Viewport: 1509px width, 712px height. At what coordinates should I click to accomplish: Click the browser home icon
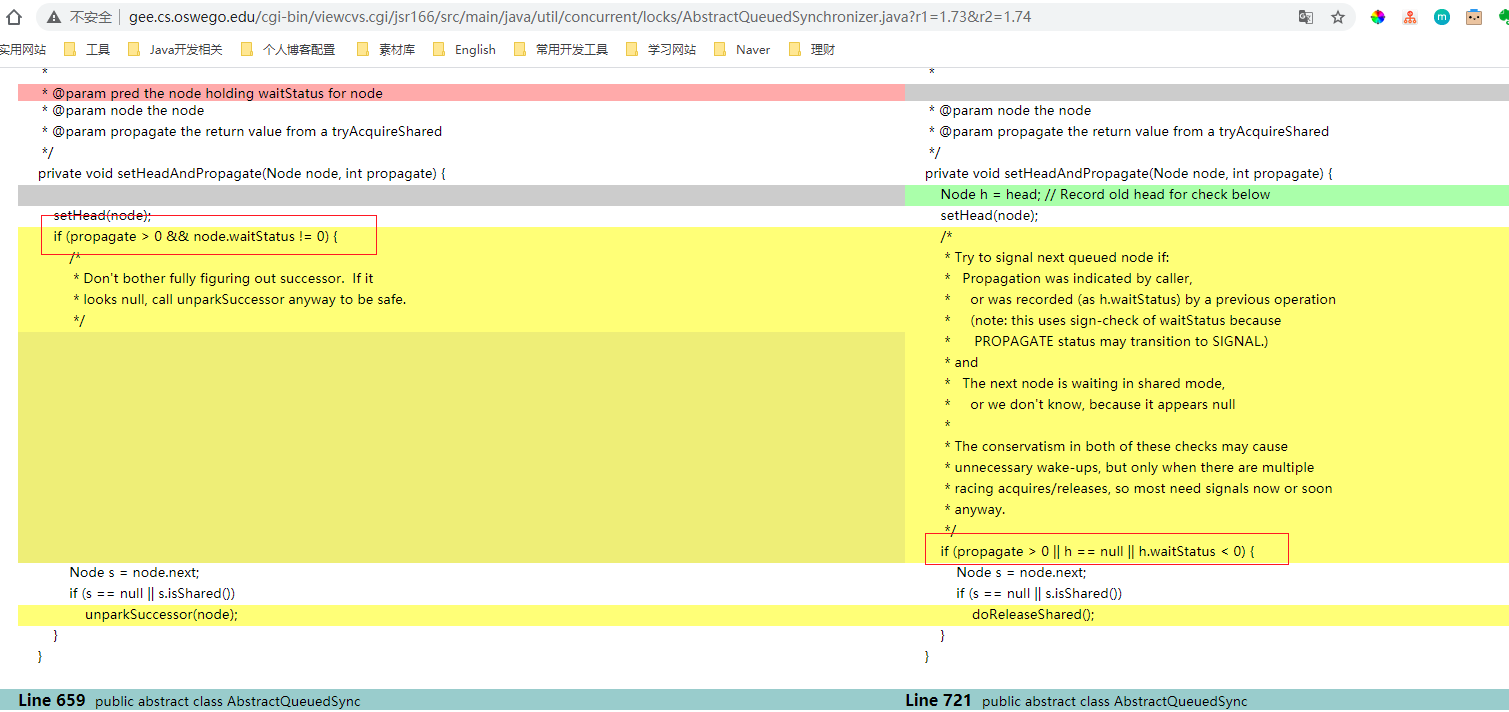tap(14, 17)
